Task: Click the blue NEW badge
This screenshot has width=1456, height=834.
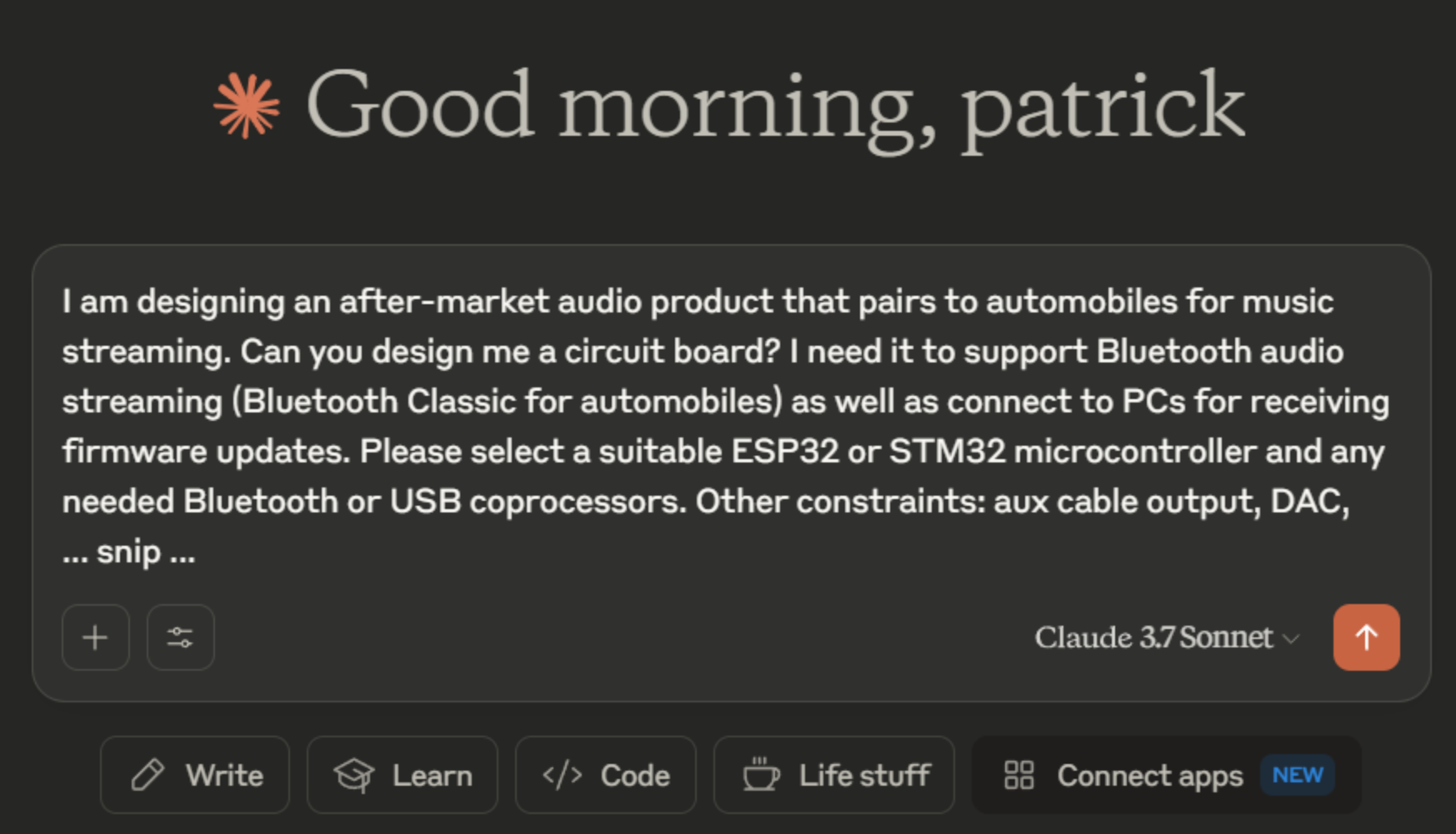Action: (x=1297, y=775)
